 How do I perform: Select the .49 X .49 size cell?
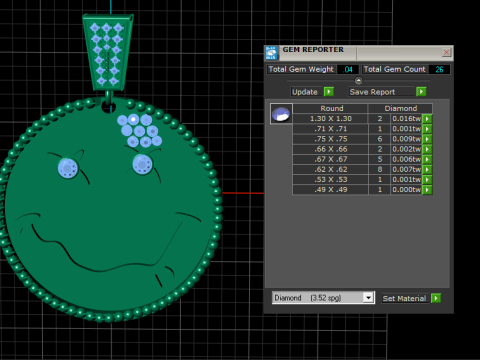coord(331,190)
